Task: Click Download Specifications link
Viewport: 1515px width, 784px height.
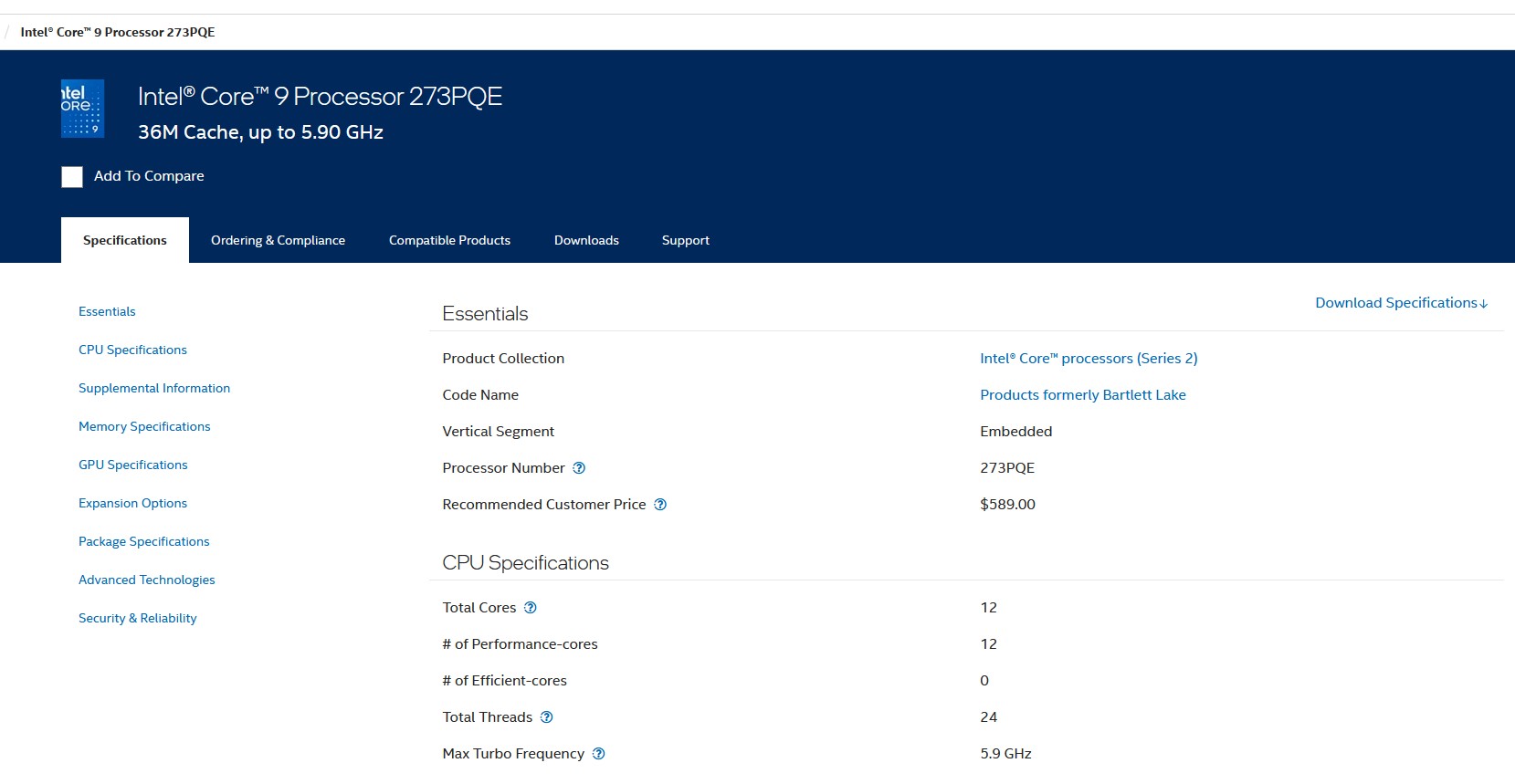Action: pyautogui.click(x=1402, y=303)
